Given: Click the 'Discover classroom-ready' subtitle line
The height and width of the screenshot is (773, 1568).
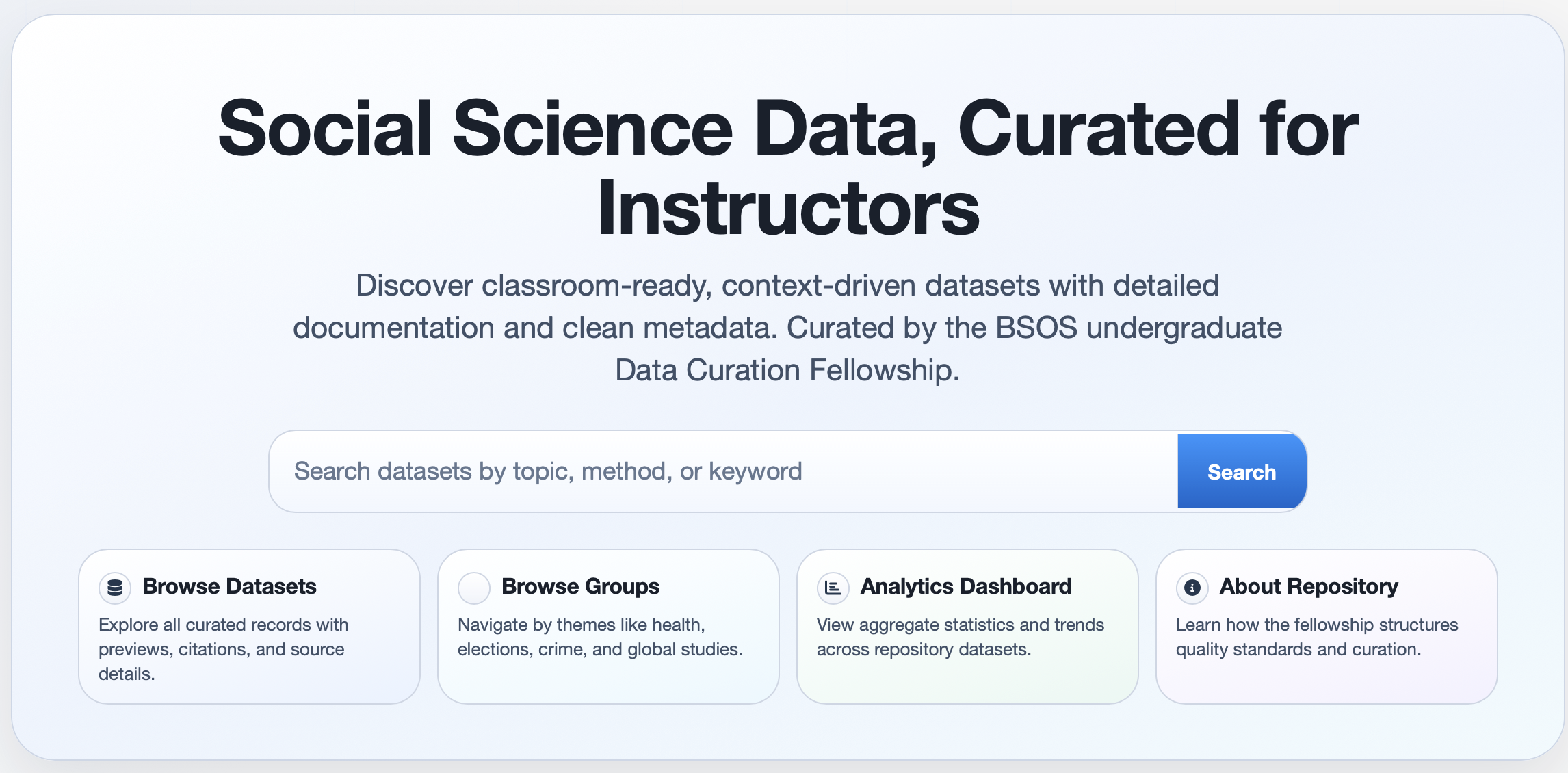Looking at the screenshot, I should pyautogui.click(x=787, y=285).
